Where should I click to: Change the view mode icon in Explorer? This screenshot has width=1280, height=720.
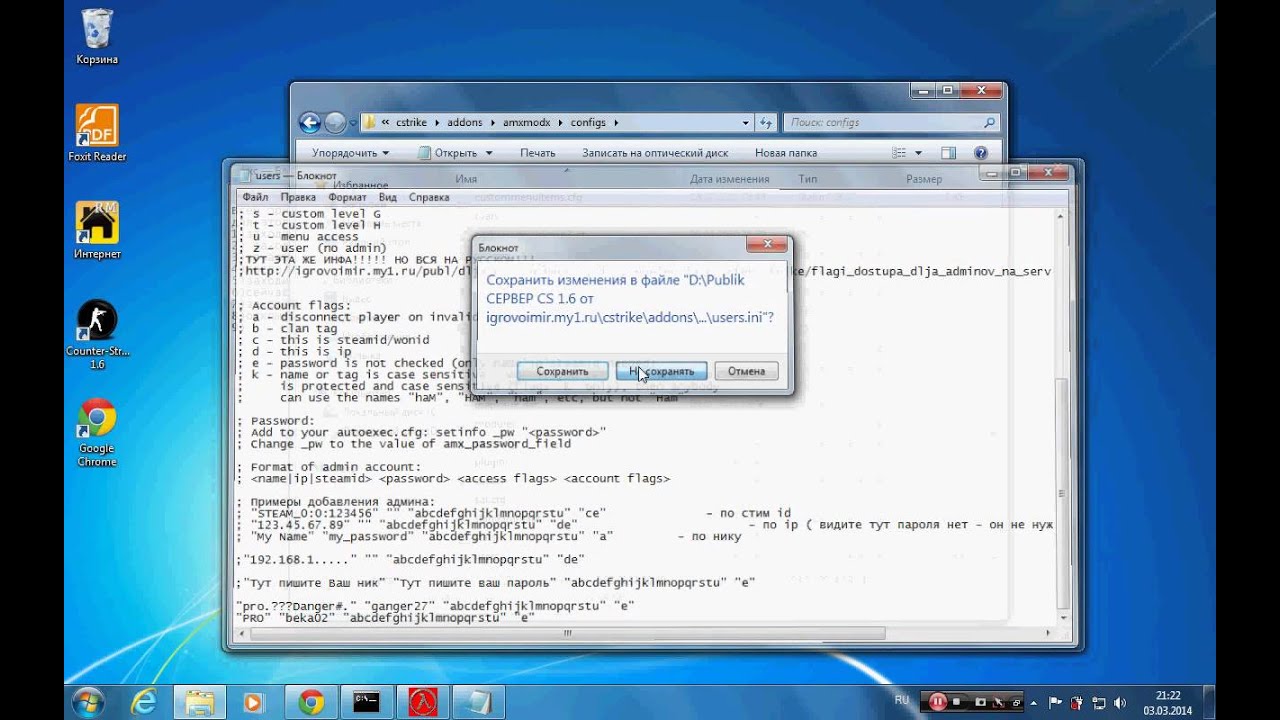[x=900, y=153]
